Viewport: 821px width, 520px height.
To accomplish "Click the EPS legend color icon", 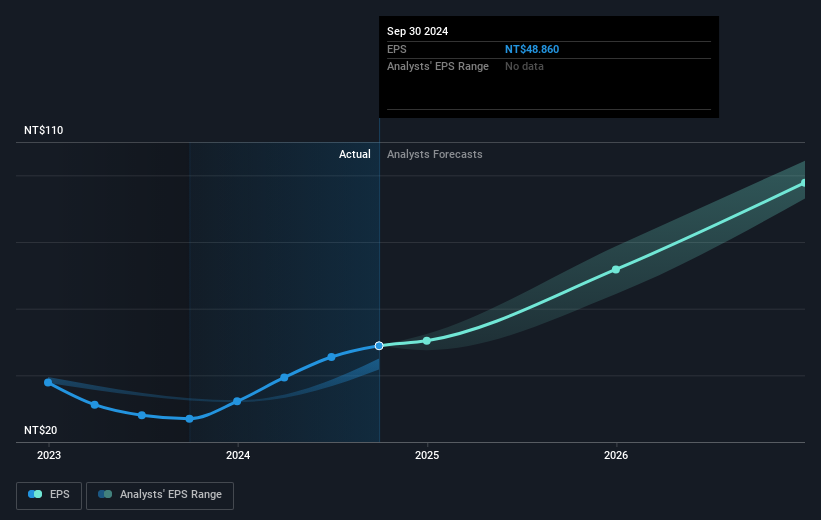I will [x=35, y=494].
